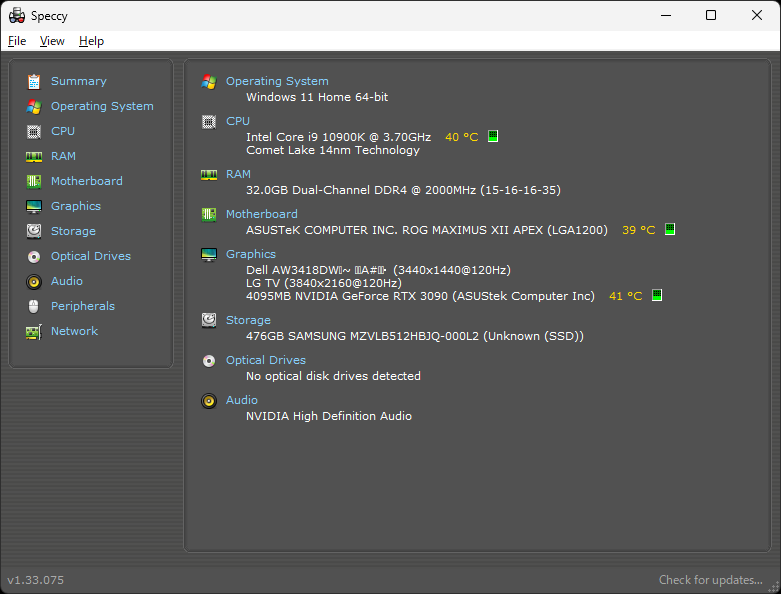Click the GPU temperature 41 °C value
Viewport: 781px width, 594px height.
(x=626, y=296)
